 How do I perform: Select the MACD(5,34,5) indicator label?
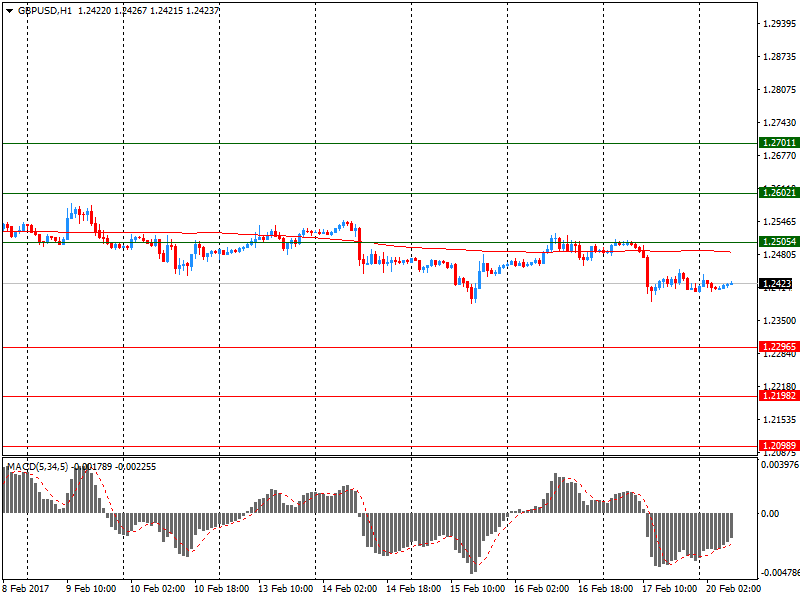pyautogui.click(x=37, y=467)
